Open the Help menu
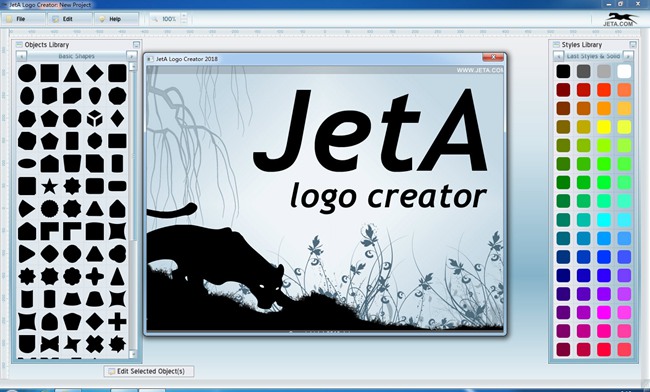650x392 pixels. pos(116,19)
